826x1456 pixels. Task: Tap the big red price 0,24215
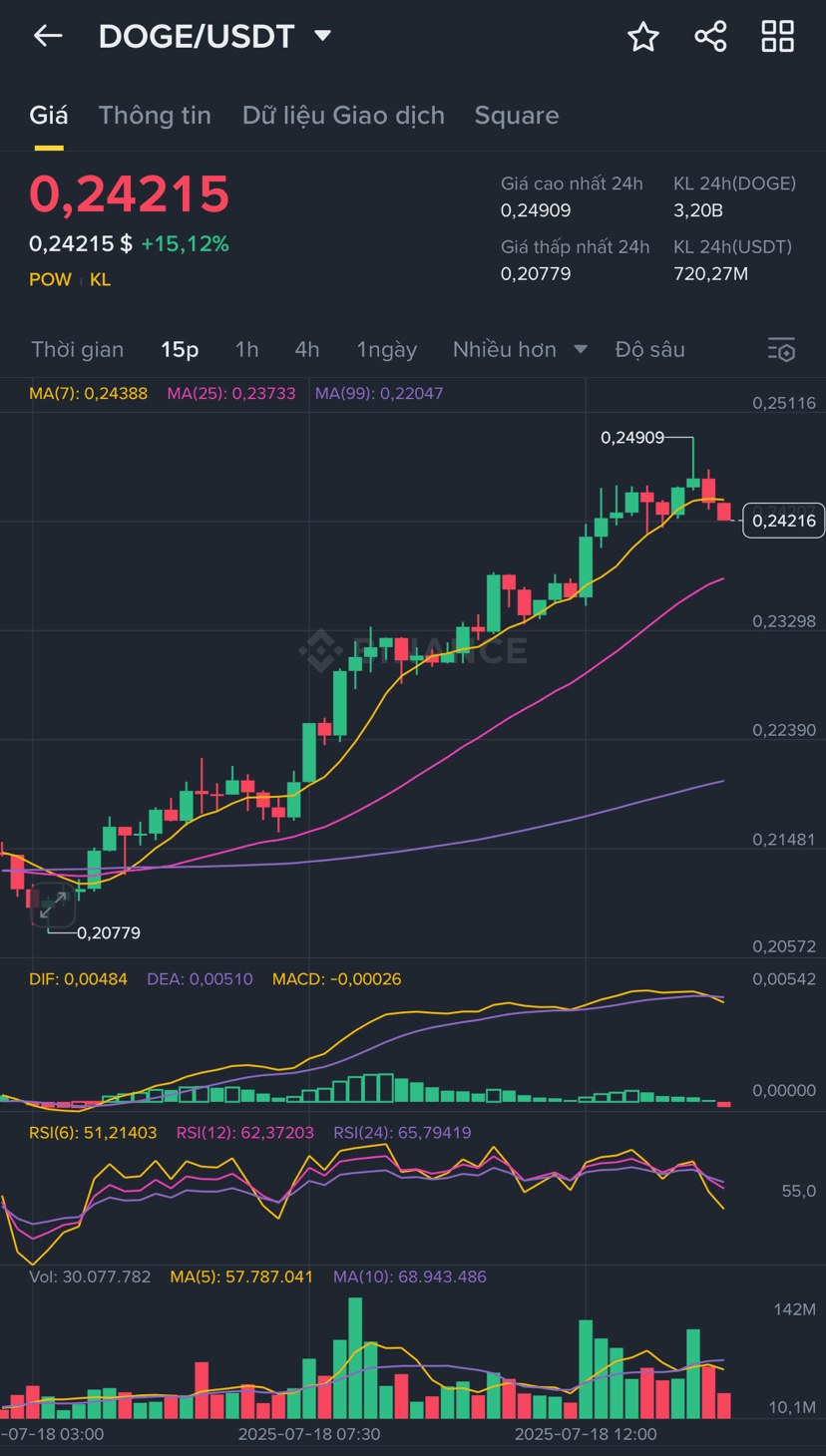click(x=130, y=193)
